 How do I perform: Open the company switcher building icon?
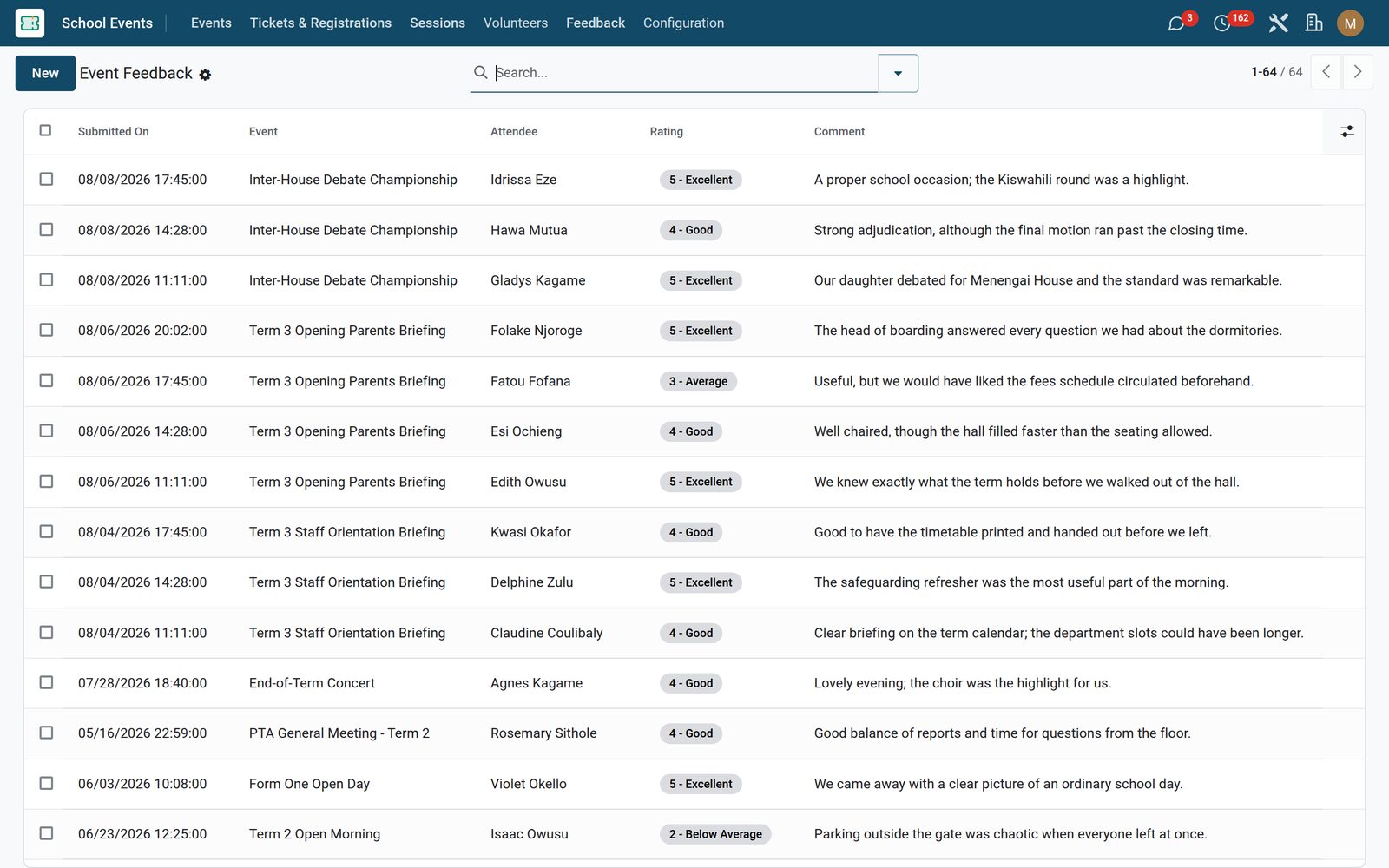click(1314, 23)
